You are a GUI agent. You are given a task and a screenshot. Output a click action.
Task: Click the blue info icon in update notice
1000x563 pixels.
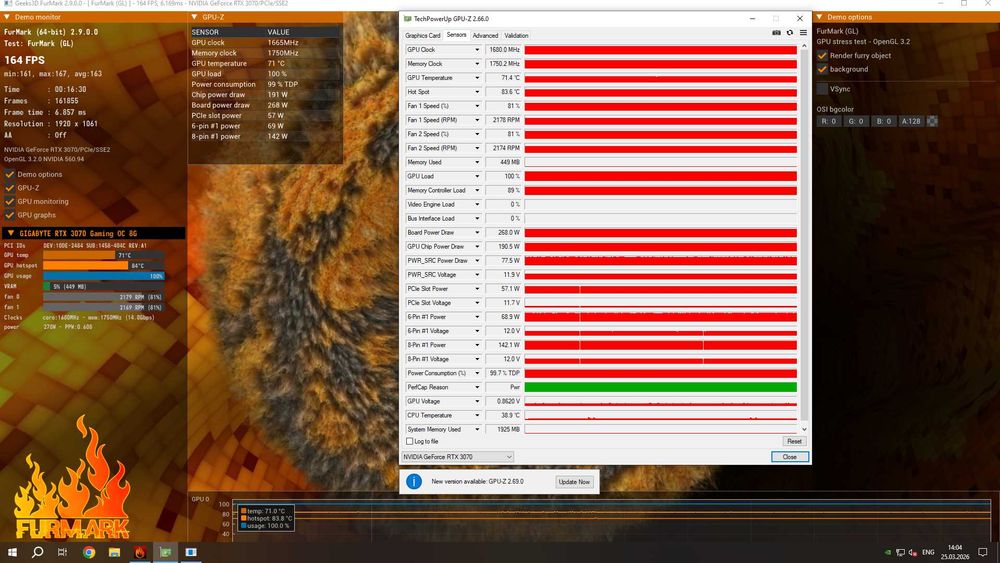[x=413, y=481]
